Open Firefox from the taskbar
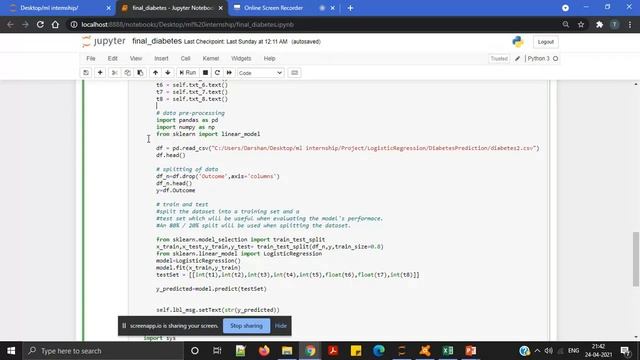This screenshot has width=640, height=360. pyautogui.click(x=264, y=351)
